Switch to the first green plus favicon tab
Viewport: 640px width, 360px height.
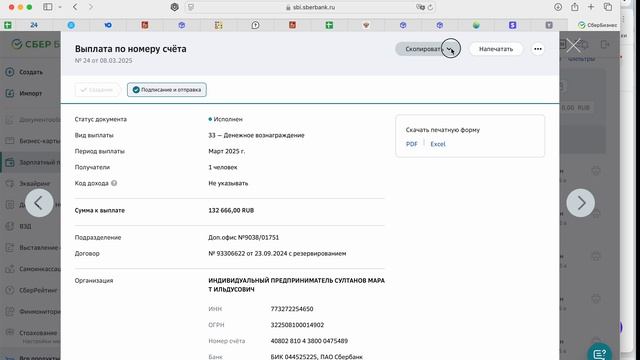(8, 25)
